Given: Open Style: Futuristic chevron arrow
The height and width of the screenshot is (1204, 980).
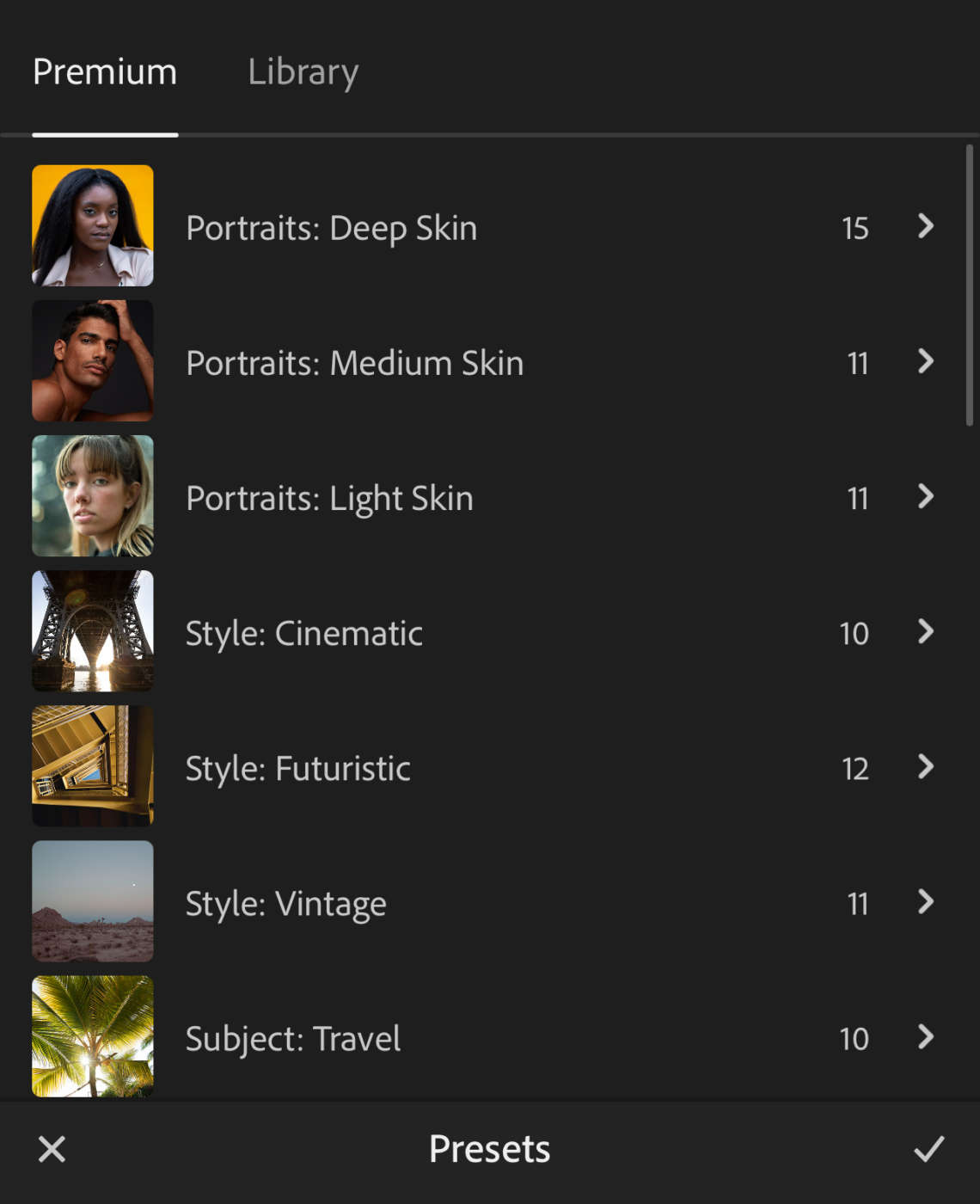Looking at the screenshot, I should tap(925, 766).
